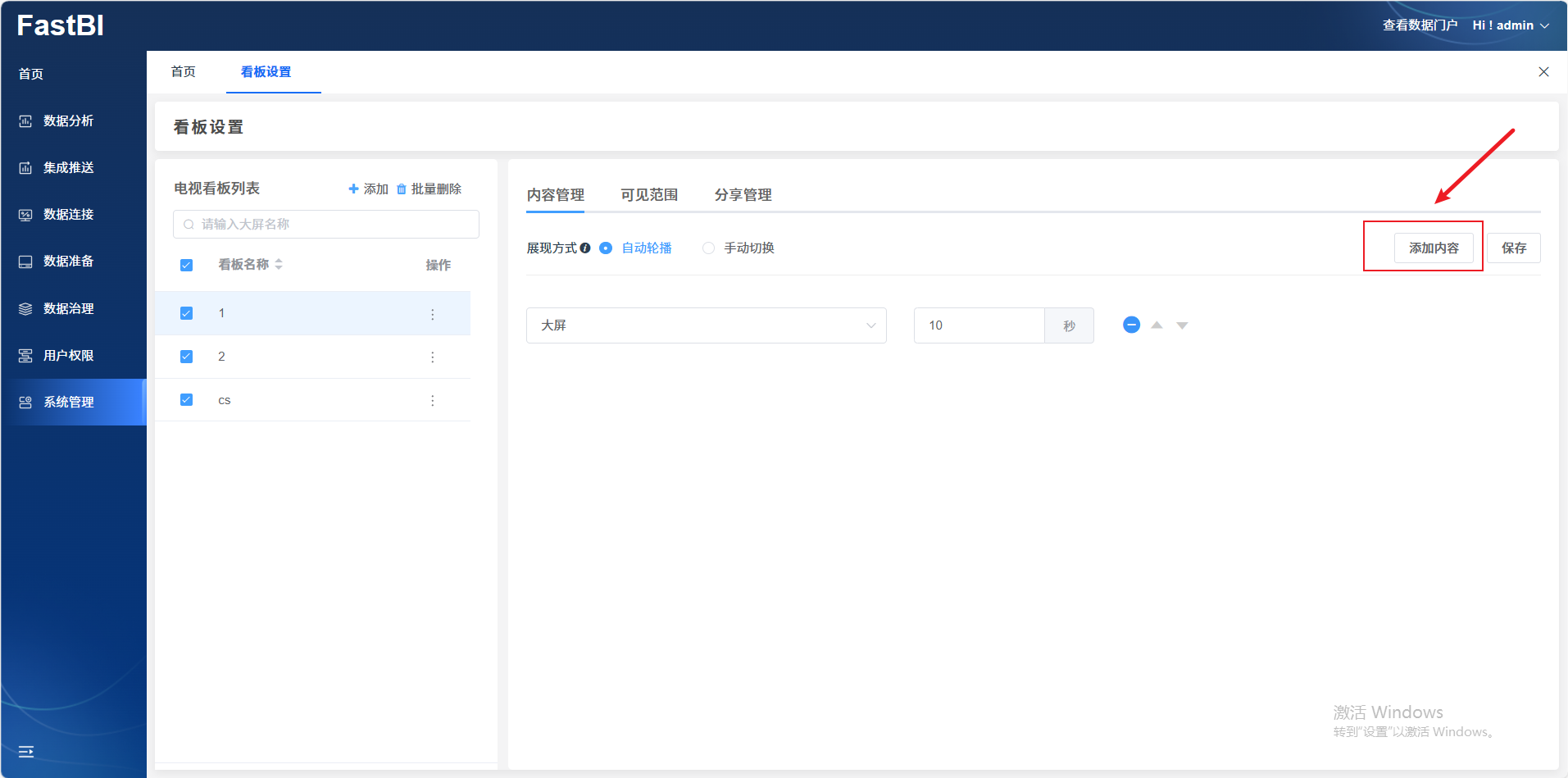Switch to the 分享管理 tab
The width and height of the screenshot is (1568, 778).
pos(743,195)
